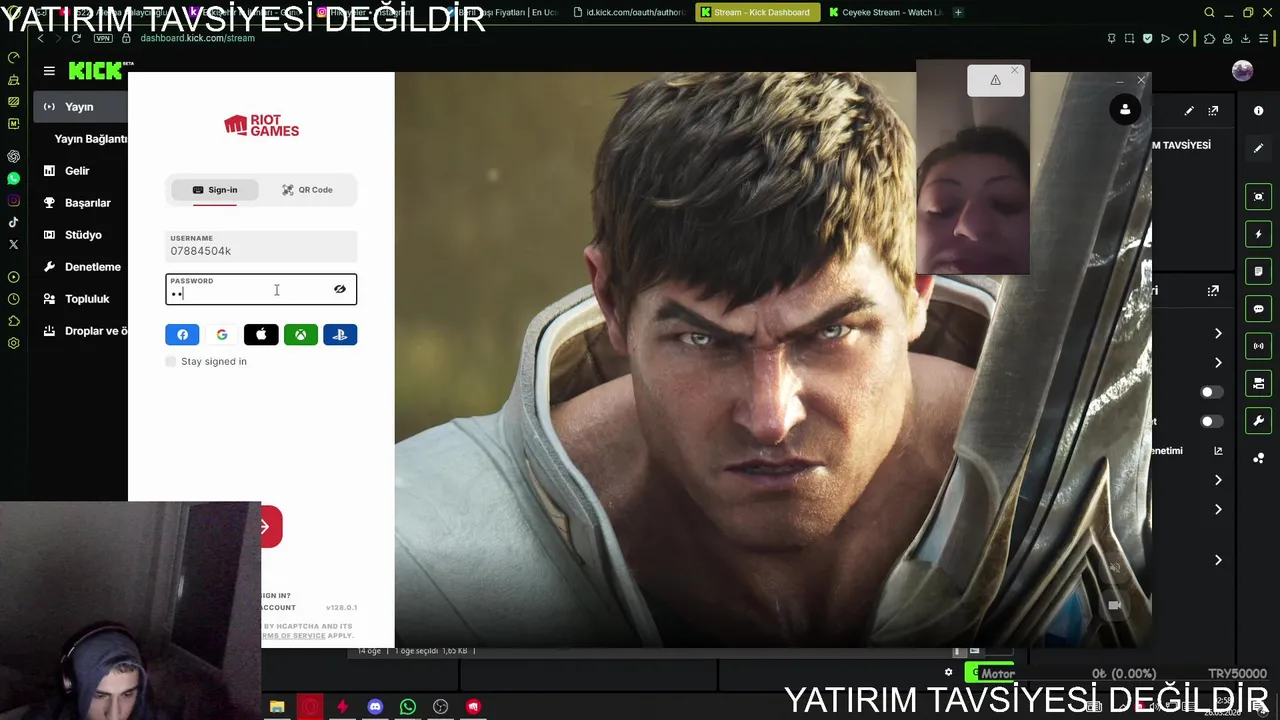Click the dashboard.kick.com/stream address bar
Screen dimensions: 1280x720
197,38
